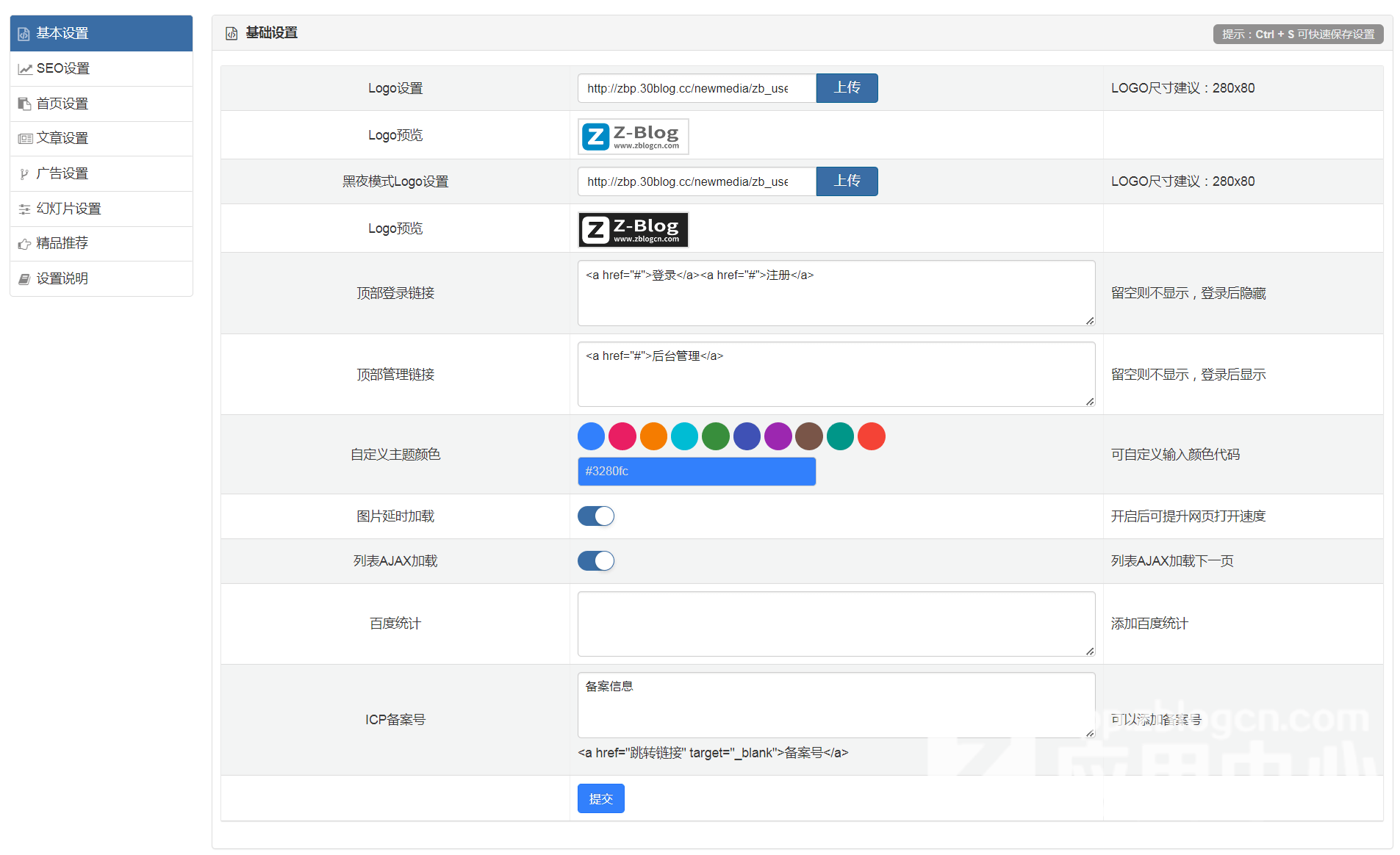This screenshot has width=1400, height=855.
Task: Click the 广告设置 icon in sidebar
Action: click(24, 174)
